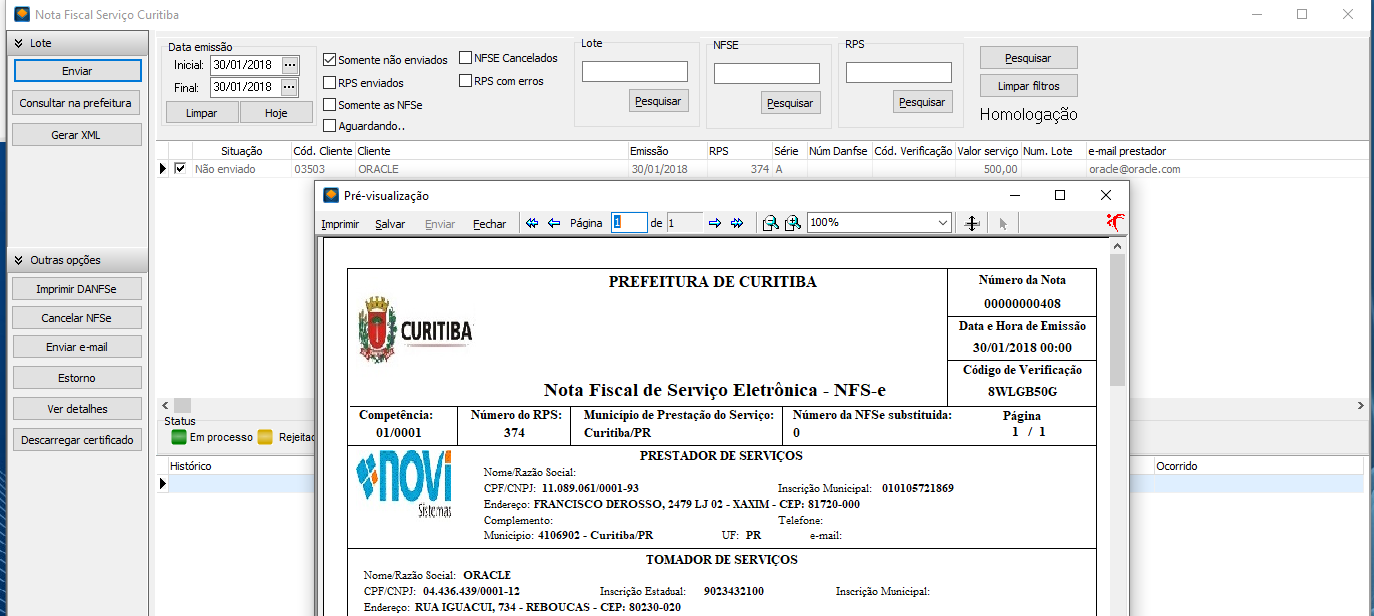This screenshot has height=616, width=1374.
Task: Click Ver detalhes button
Action: pyautogui.click(x=77, y=409)
